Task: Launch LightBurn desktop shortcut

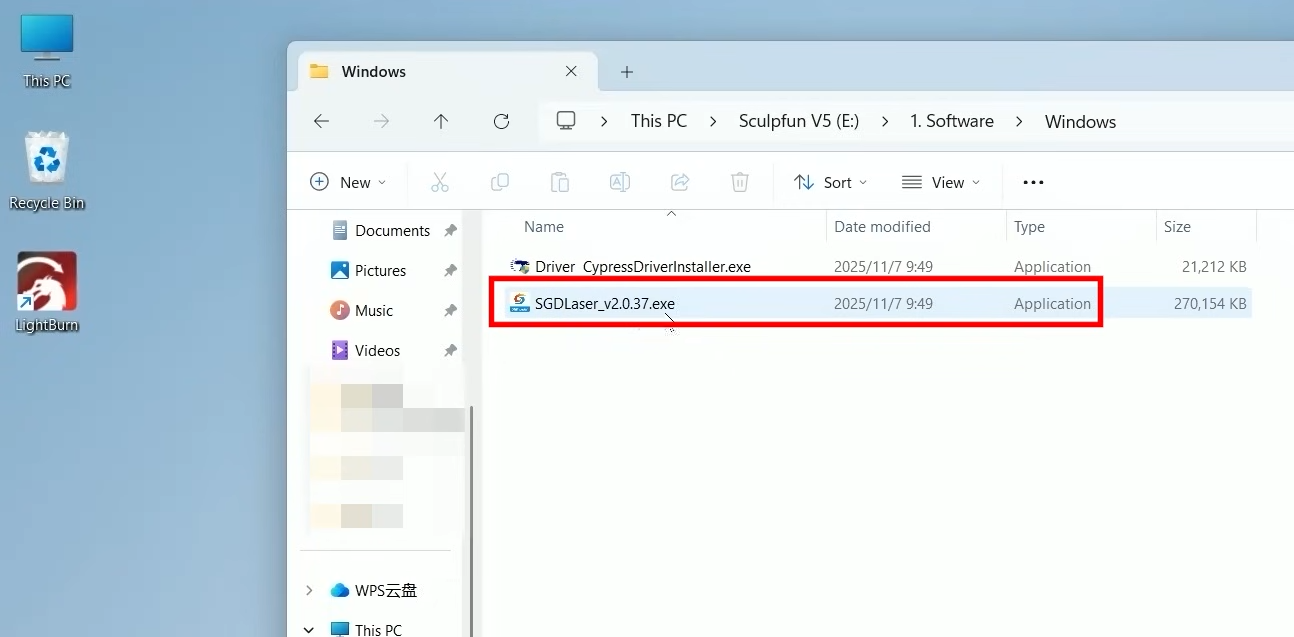Action: [47, 292]
